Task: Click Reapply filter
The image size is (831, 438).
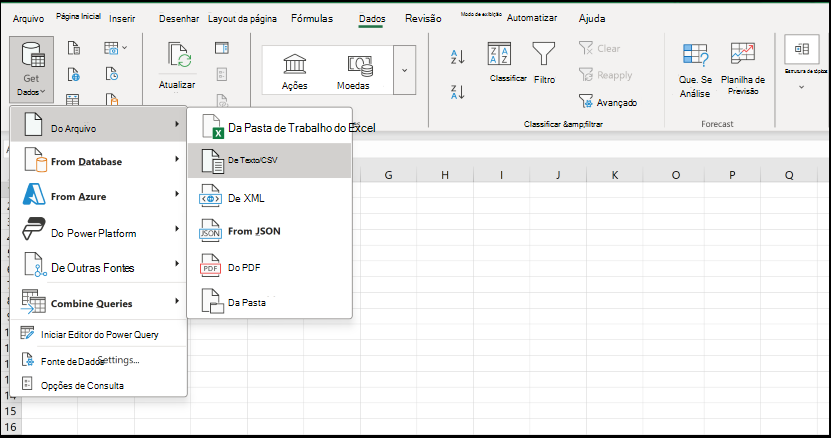Action: (605, 75)
